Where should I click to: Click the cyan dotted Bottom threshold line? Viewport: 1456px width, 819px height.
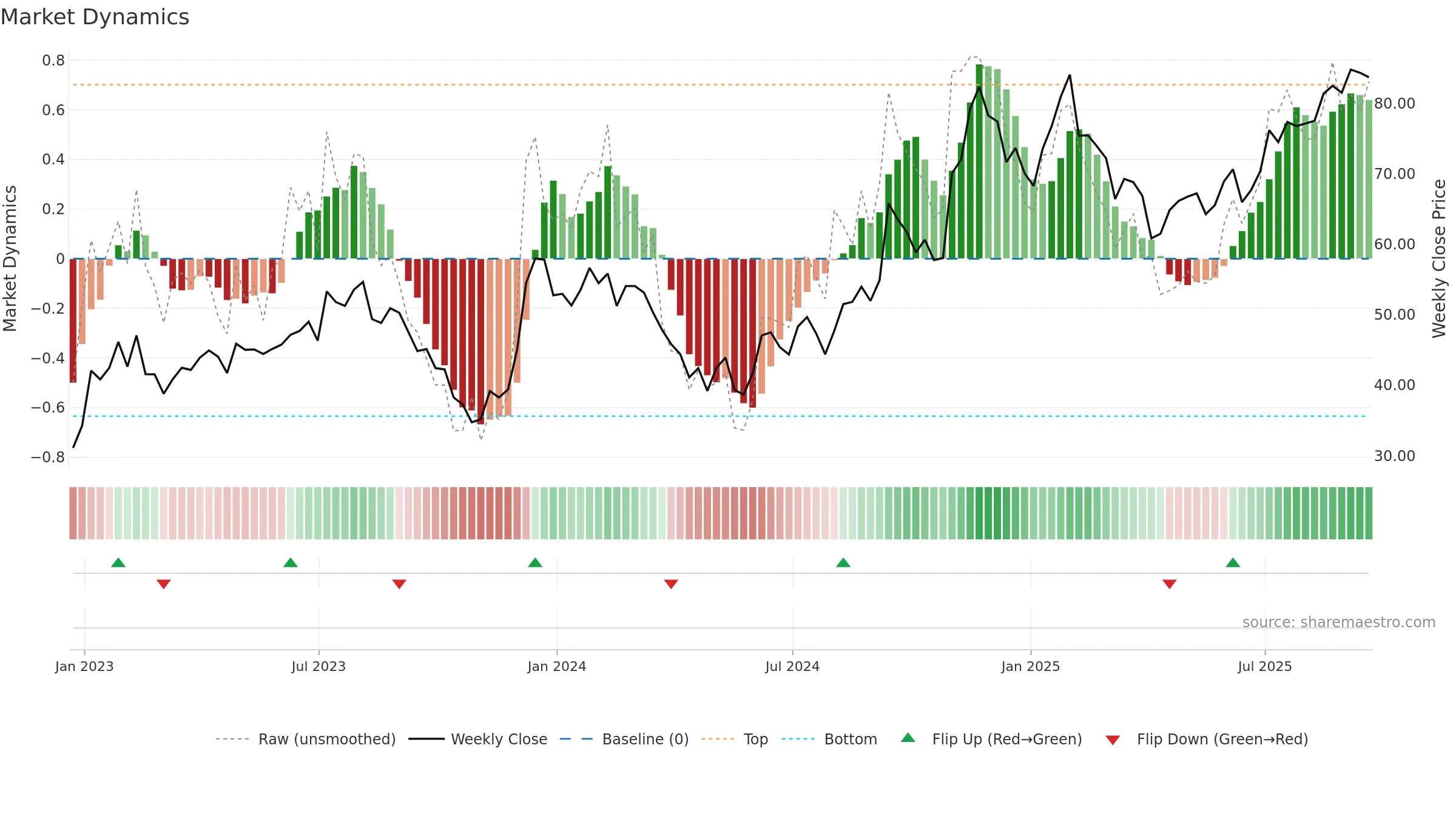coord(721,416)
